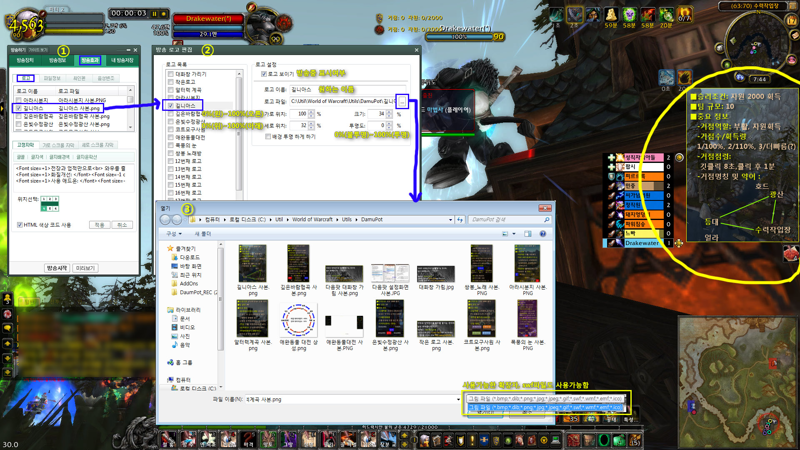800x450 pixels.
Task: Click the buff icon showing 59분
Action: [x=611, y=14]
